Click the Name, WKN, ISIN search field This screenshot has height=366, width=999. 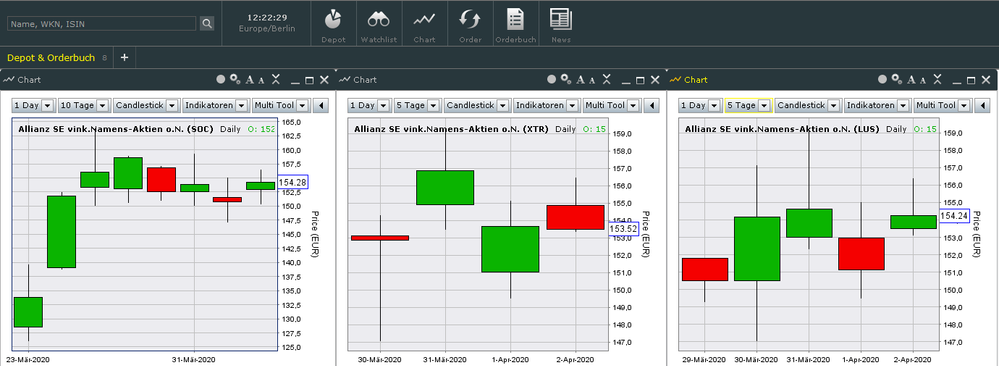[102, 24]
